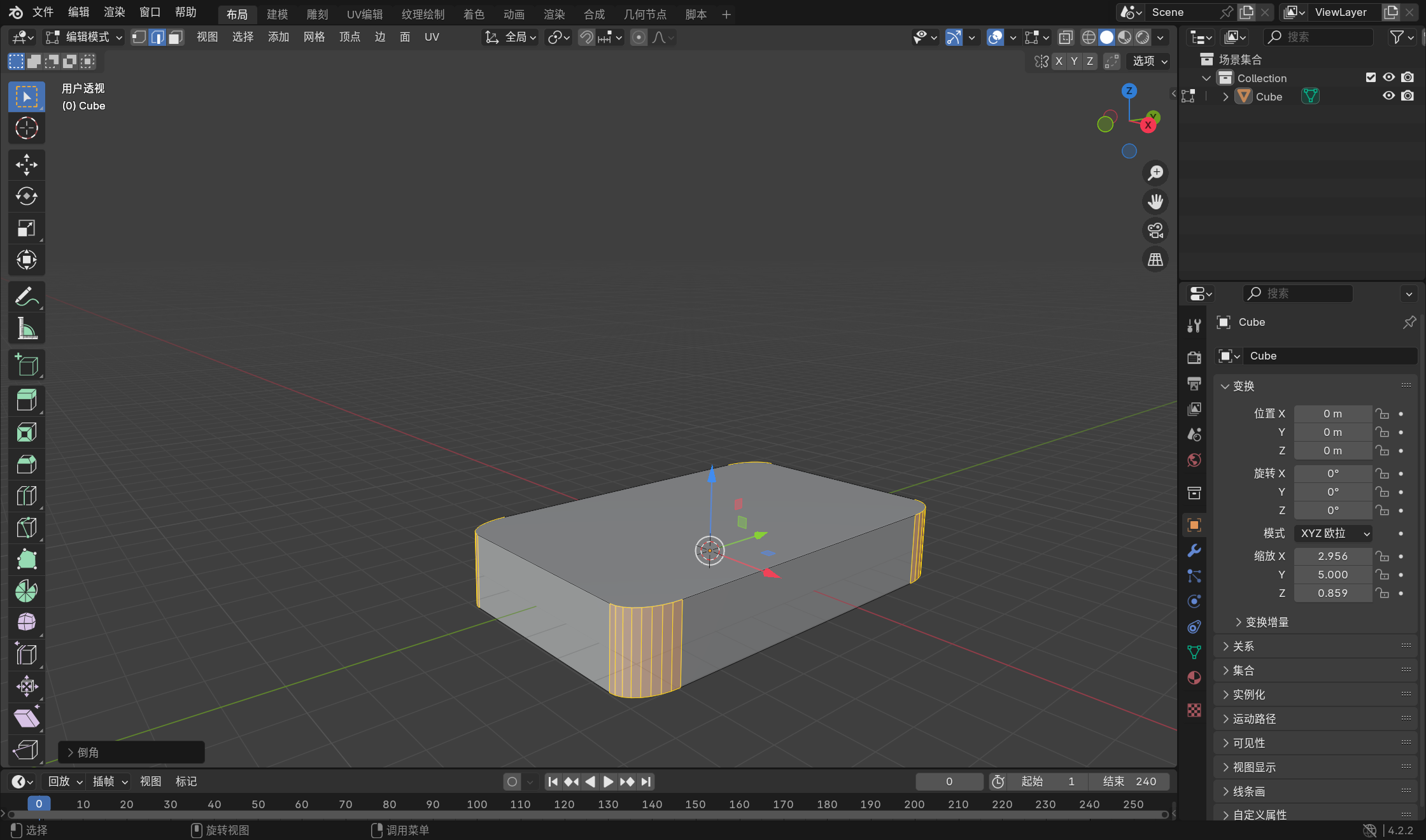Select the Loop Cut tool
Screen dimensions: 1426x840
tap(26, 496)
